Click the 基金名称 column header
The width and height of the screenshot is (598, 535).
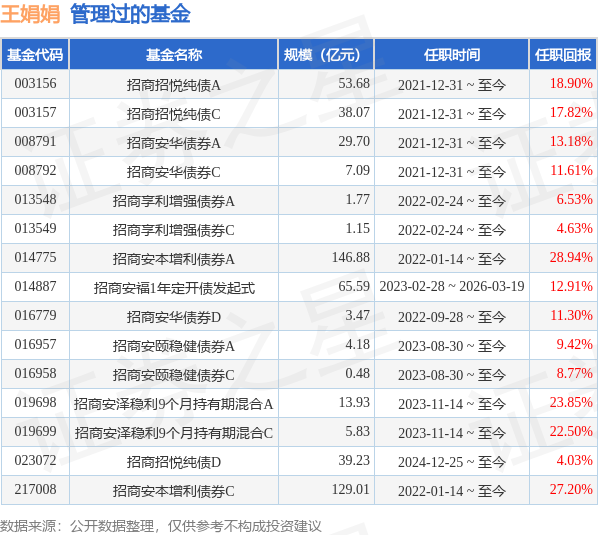pyautogui.click(x=174, y=55)
